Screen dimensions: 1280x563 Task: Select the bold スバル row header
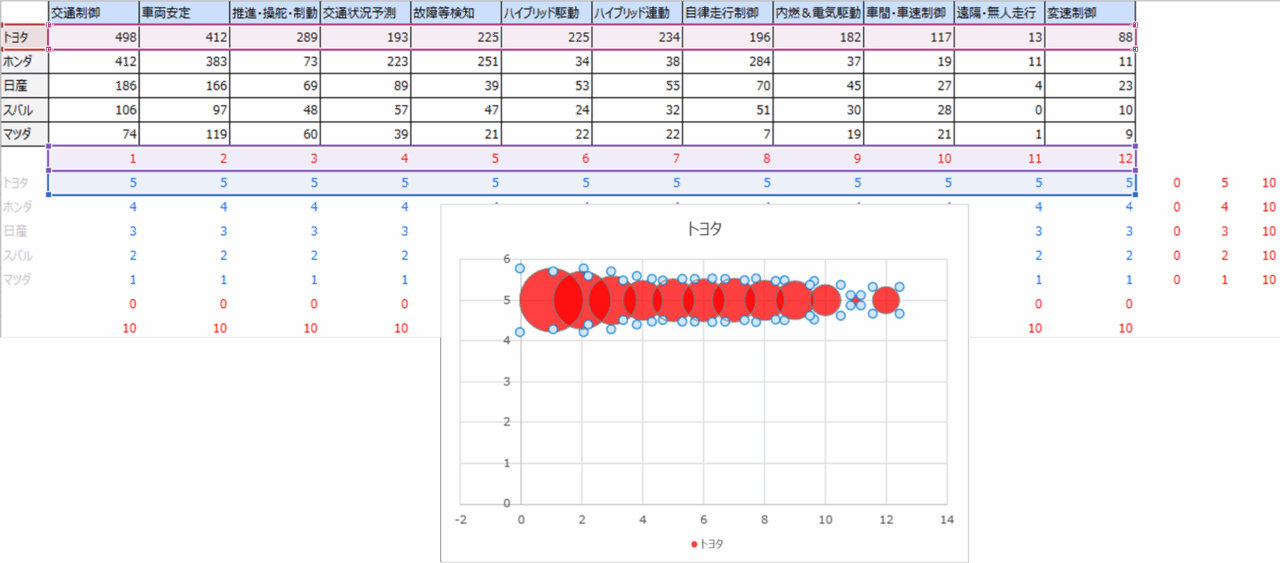(x=25, y=110)
